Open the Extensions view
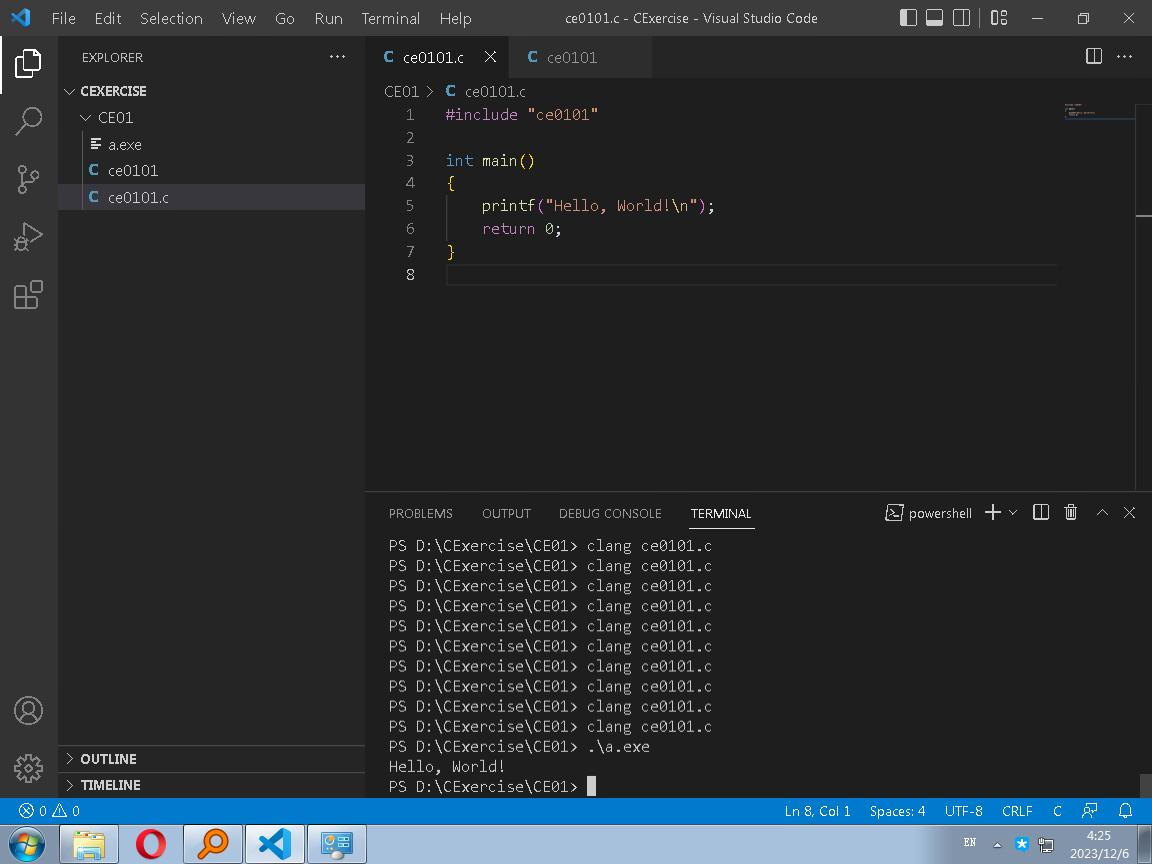This screenshot has height=864, width=1152. coord(28,295)
